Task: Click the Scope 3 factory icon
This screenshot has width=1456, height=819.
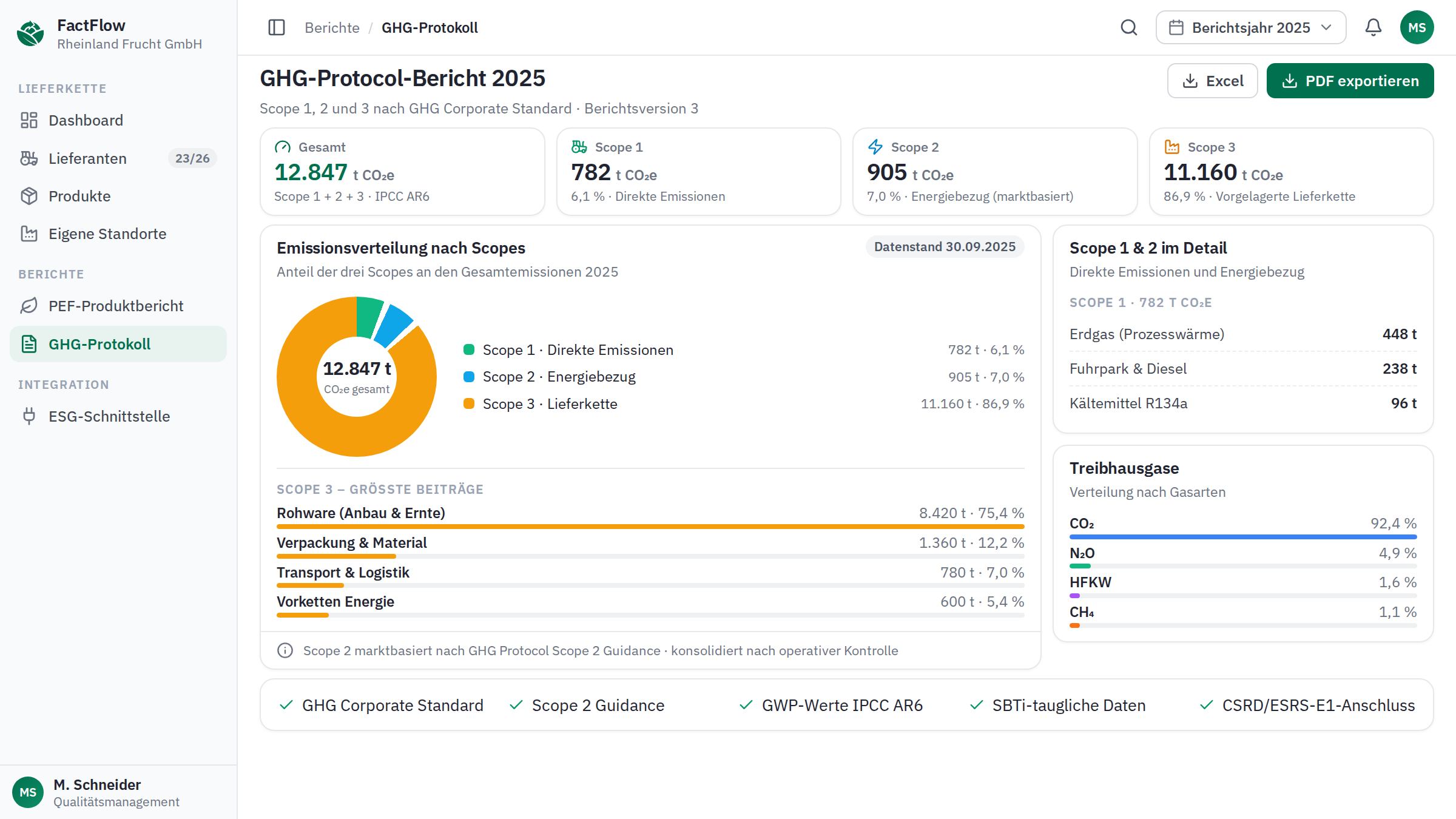Action: 1172,147
